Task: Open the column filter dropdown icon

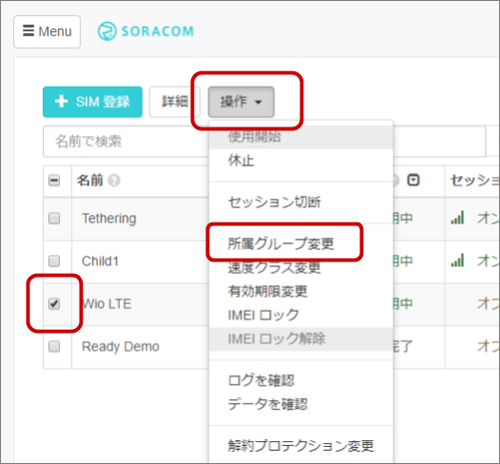Action: pyautogui.click(x=413, y=180)
